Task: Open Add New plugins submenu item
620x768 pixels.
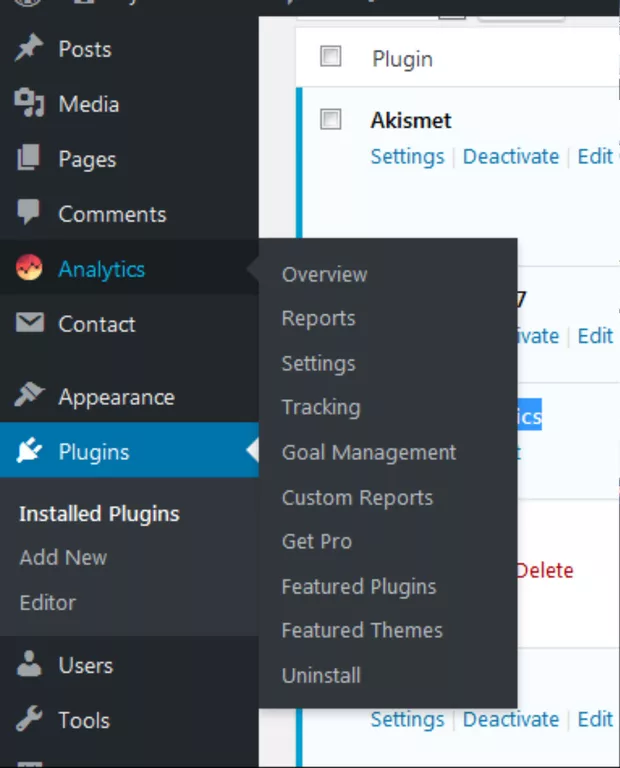Action: 63,558
